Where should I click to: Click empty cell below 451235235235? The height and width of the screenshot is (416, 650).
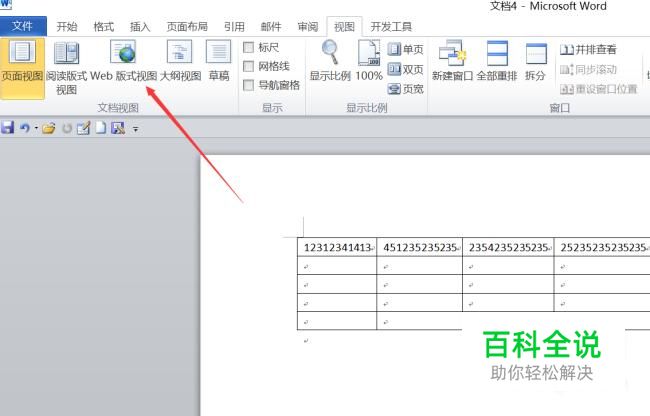[420, 266]
